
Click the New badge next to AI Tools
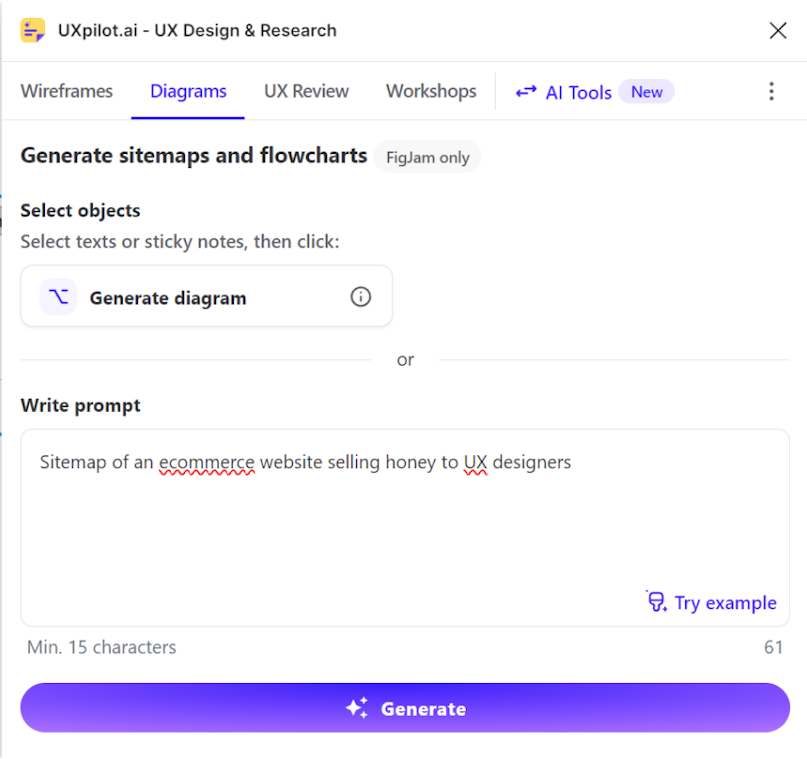(646, 92)
